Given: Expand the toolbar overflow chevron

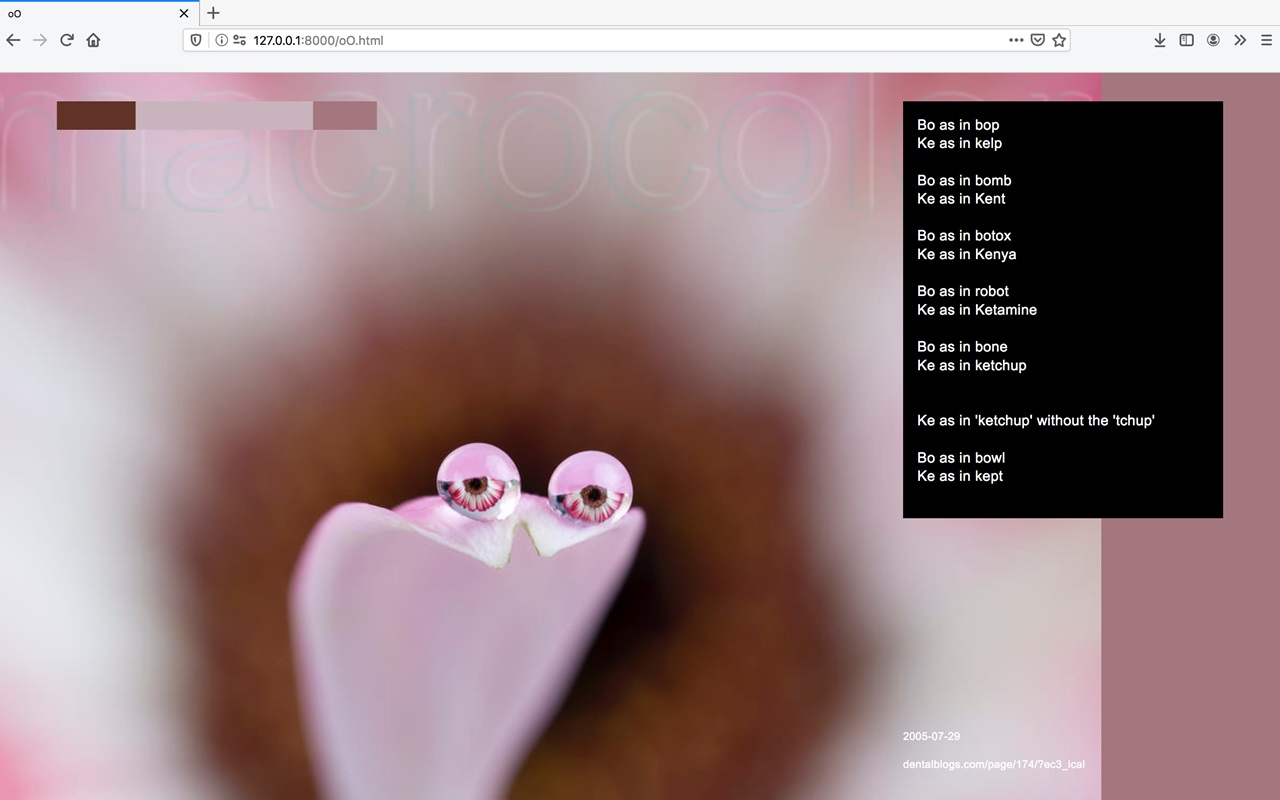Looking at the screenshot, I should (x=1240, y=40).
